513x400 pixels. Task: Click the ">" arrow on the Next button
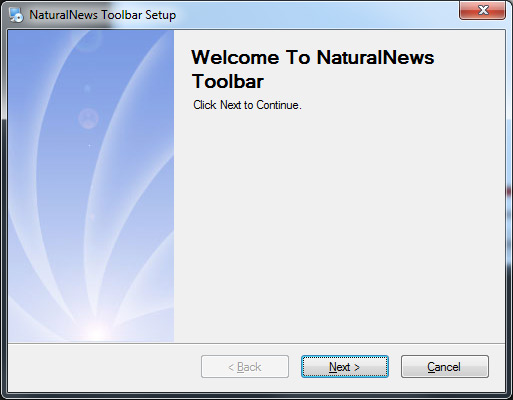click(x=357, y=367)
